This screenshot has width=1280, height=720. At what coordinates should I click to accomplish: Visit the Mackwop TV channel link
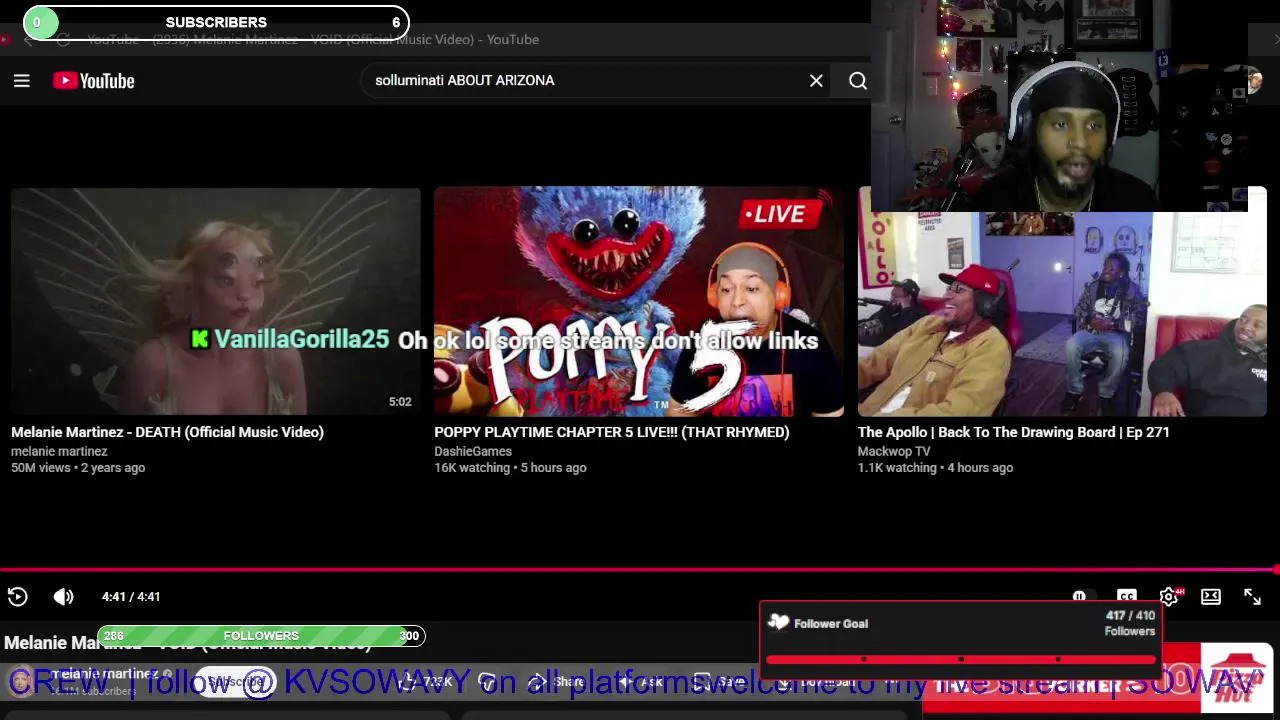894,451
